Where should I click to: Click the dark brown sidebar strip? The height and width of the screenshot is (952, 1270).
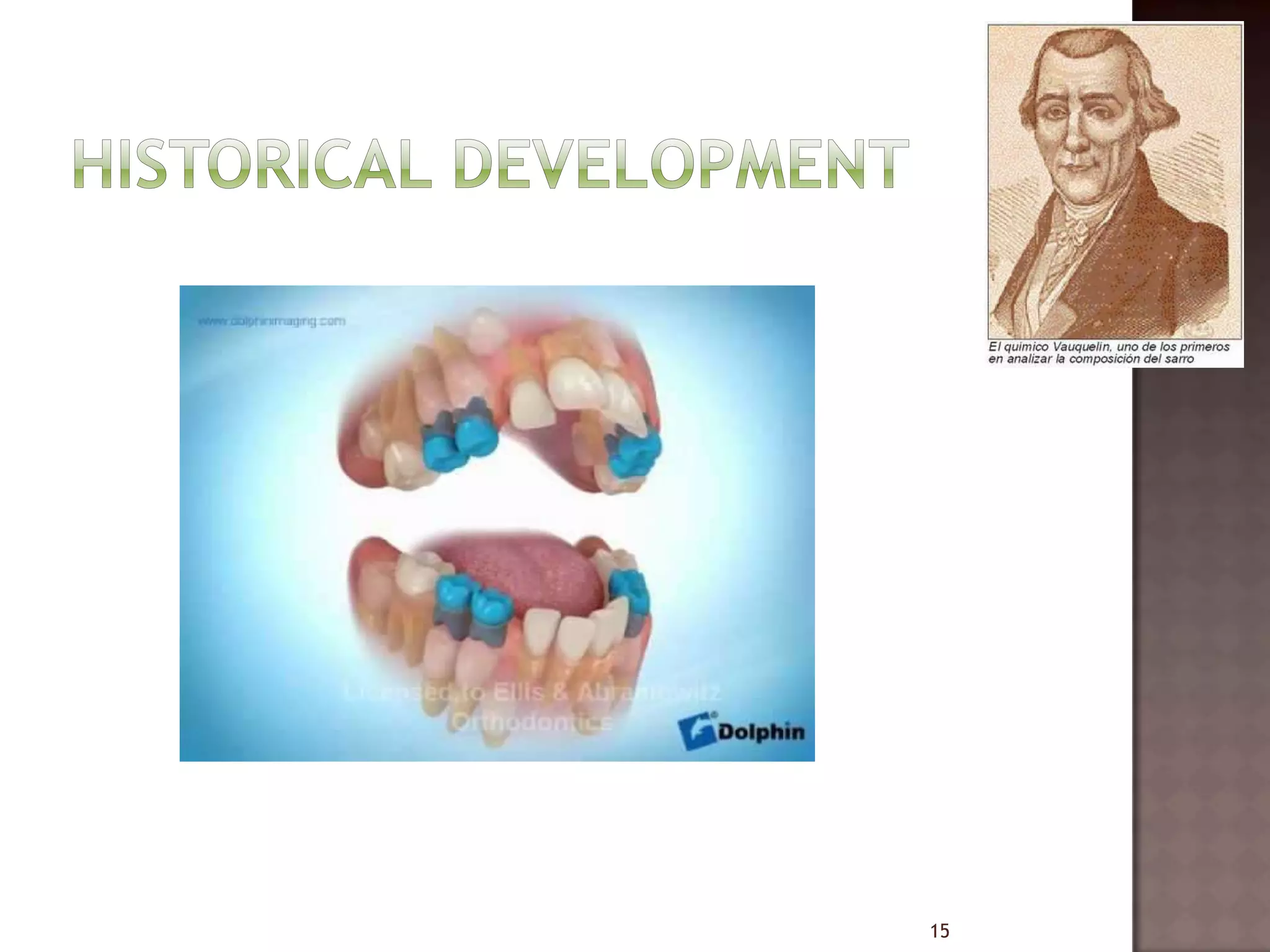point(1201,620)
